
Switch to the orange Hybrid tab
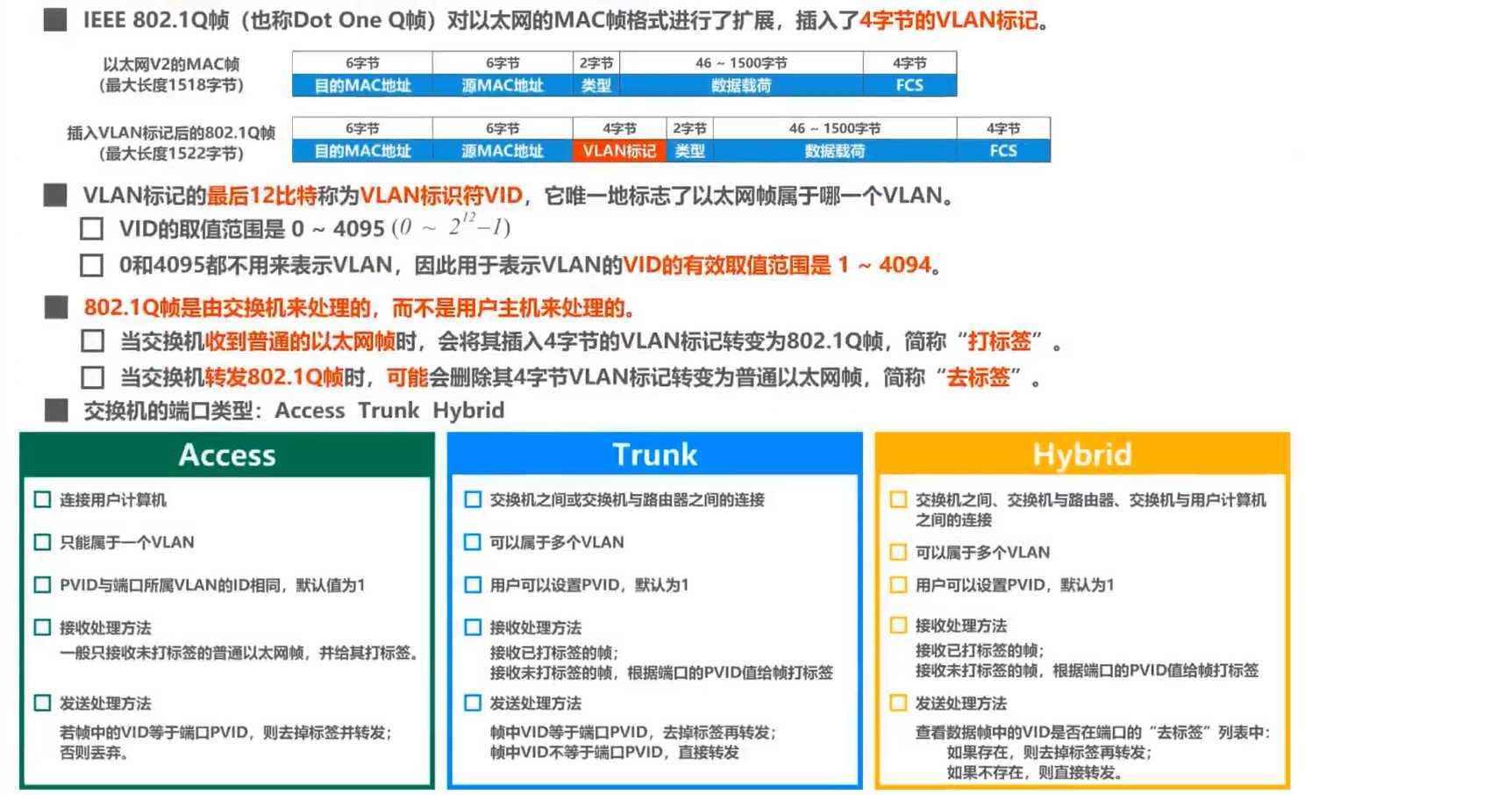[x=1082, y=454]
